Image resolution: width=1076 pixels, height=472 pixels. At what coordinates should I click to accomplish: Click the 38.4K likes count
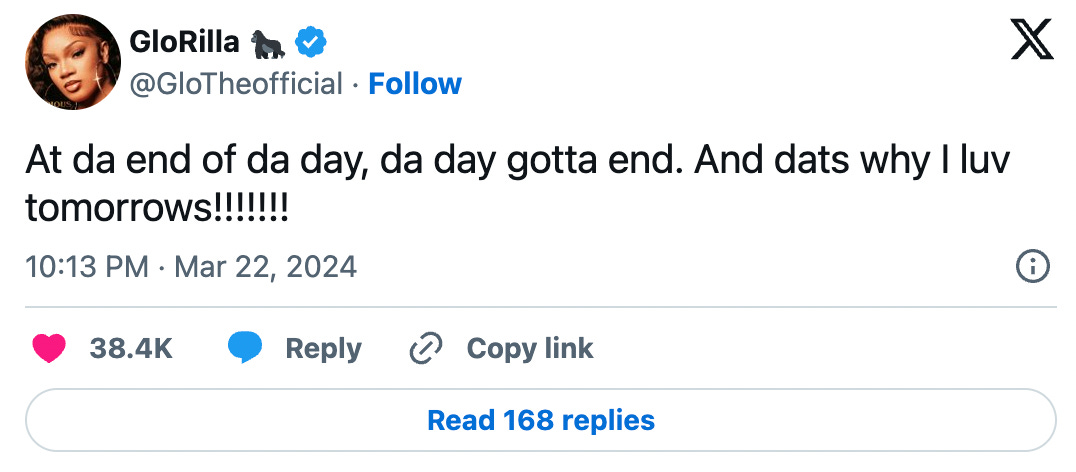pos(131,348)
